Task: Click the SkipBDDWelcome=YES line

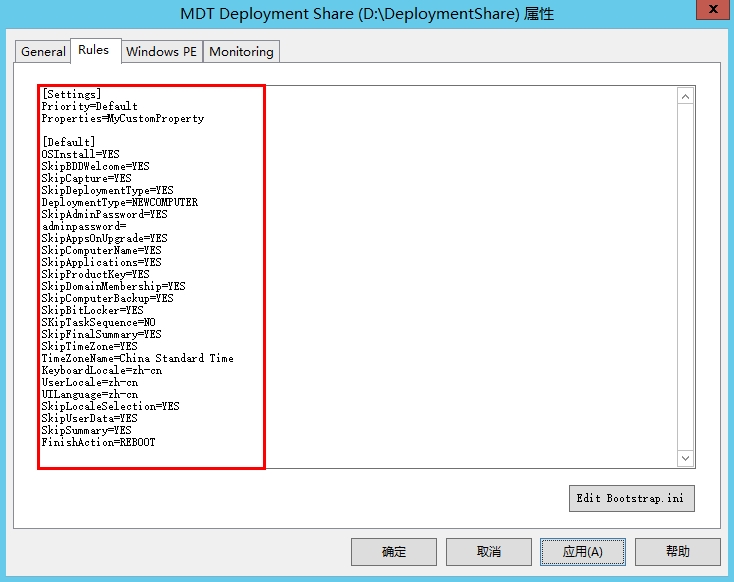Action: tap(95, 166)
